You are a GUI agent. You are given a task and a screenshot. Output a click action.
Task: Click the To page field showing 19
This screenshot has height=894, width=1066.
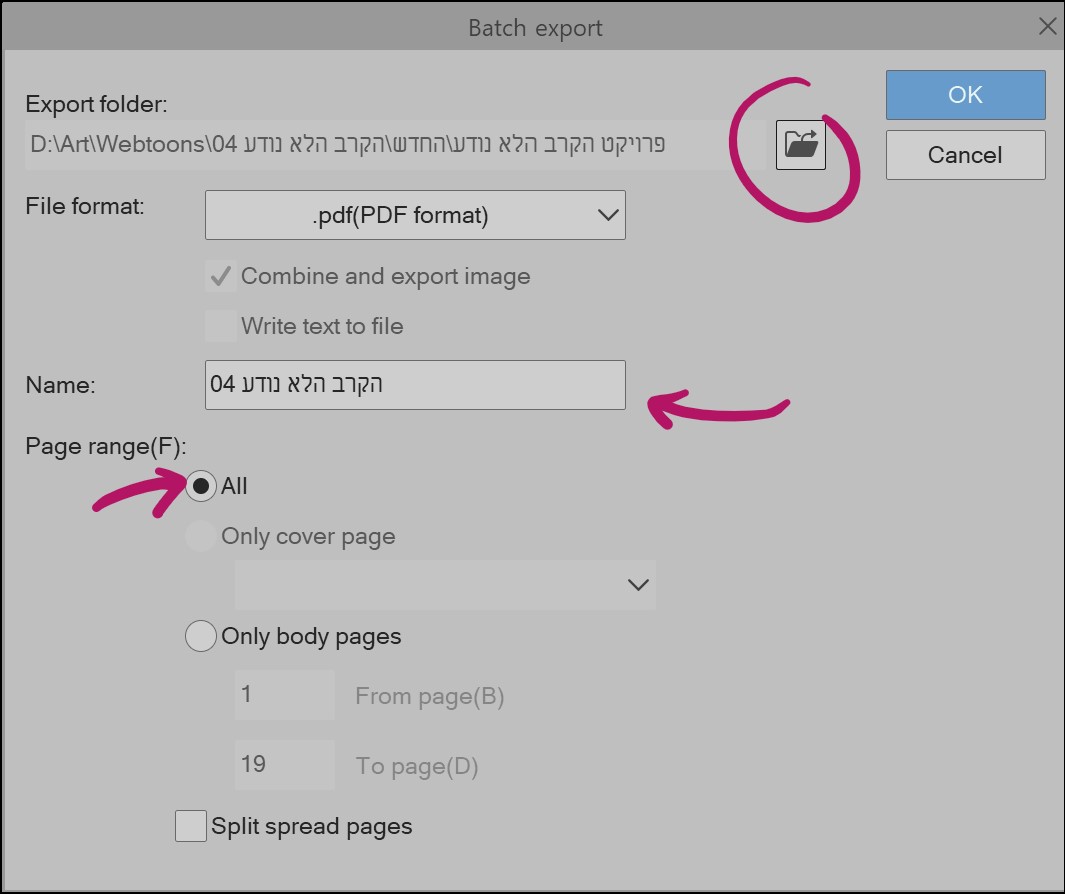284,764
